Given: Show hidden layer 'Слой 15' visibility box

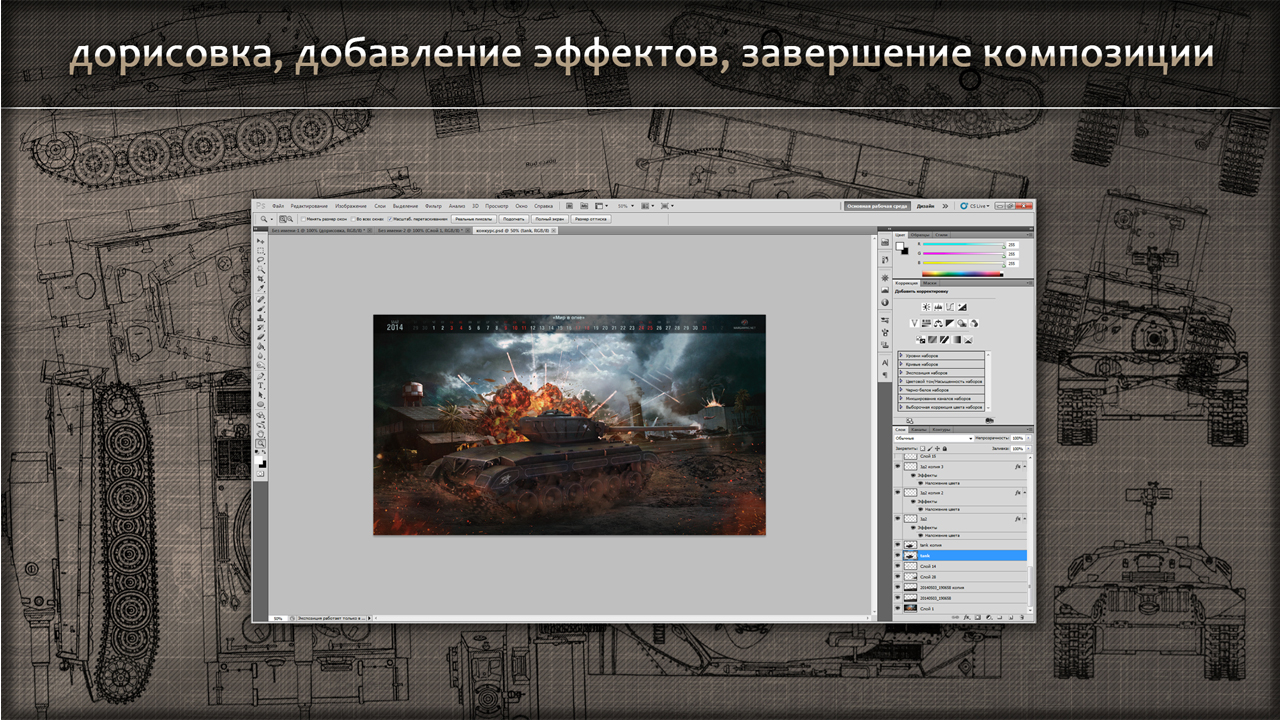Looking at the screenshot, I should pyautogui.click(x=898, y=456).
